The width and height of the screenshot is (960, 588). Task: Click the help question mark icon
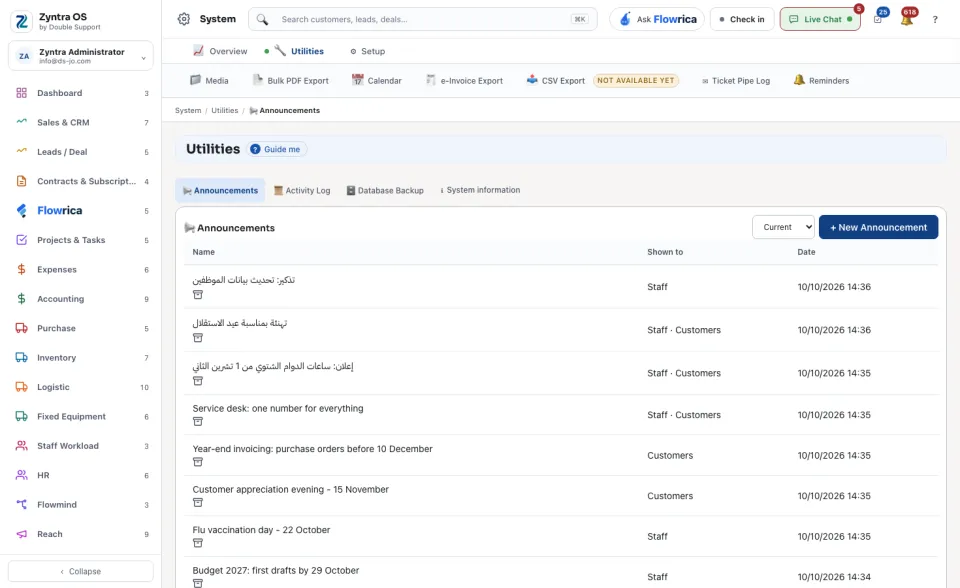(935, 20)
